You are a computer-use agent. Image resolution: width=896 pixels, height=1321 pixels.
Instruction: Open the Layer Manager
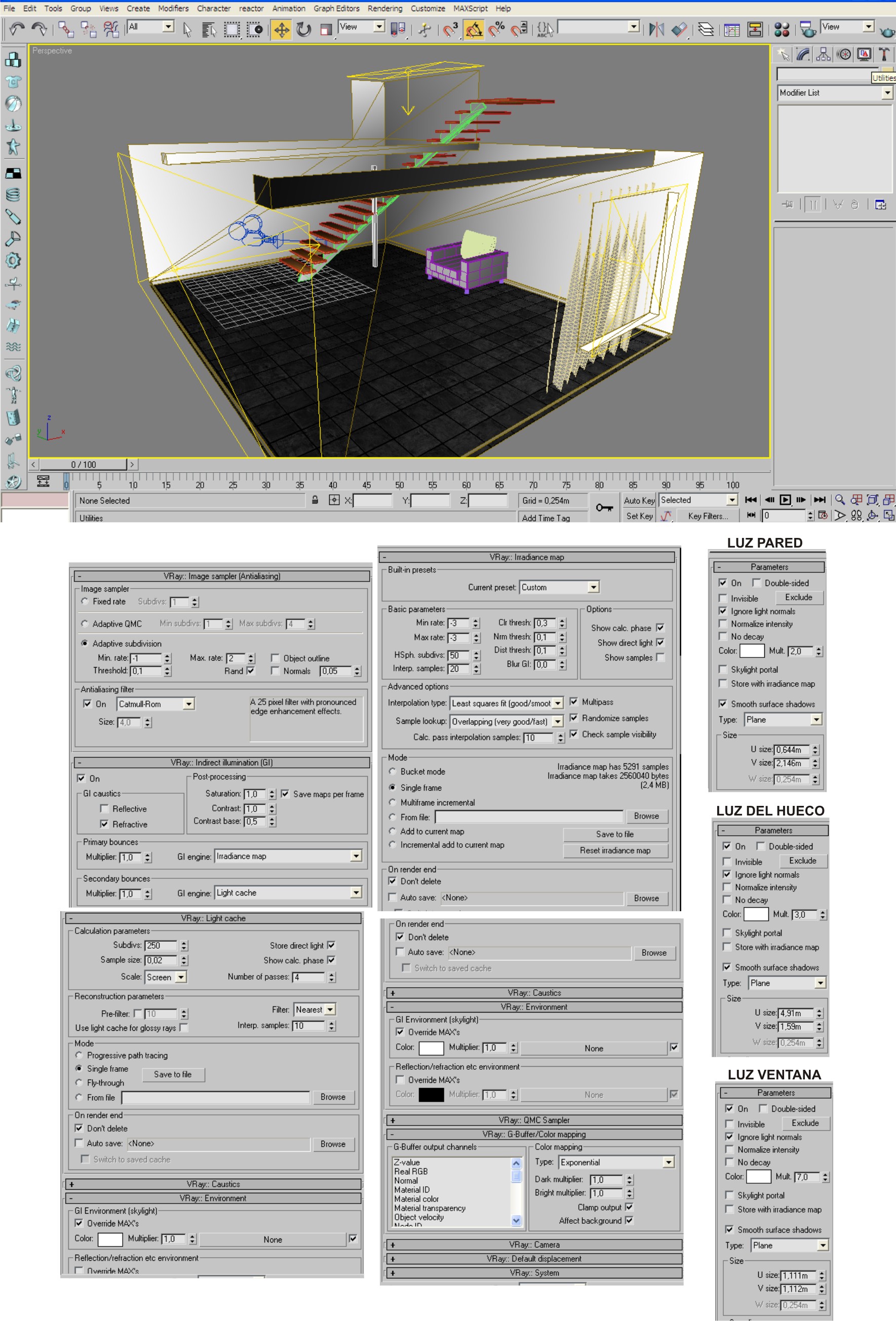tap(706, 29)
